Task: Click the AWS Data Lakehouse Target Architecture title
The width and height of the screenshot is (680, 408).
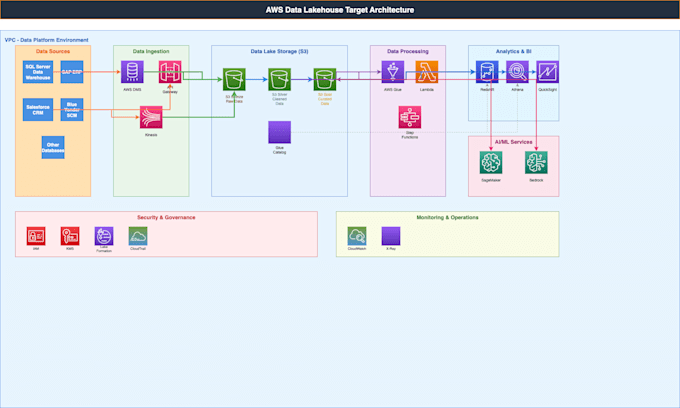Action: (x=340, y=10)
